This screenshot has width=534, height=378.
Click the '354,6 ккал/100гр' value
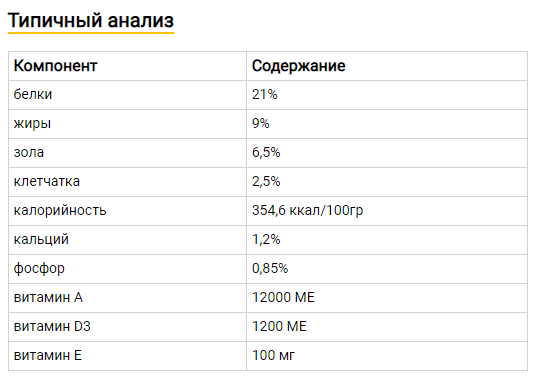(308, 210)
